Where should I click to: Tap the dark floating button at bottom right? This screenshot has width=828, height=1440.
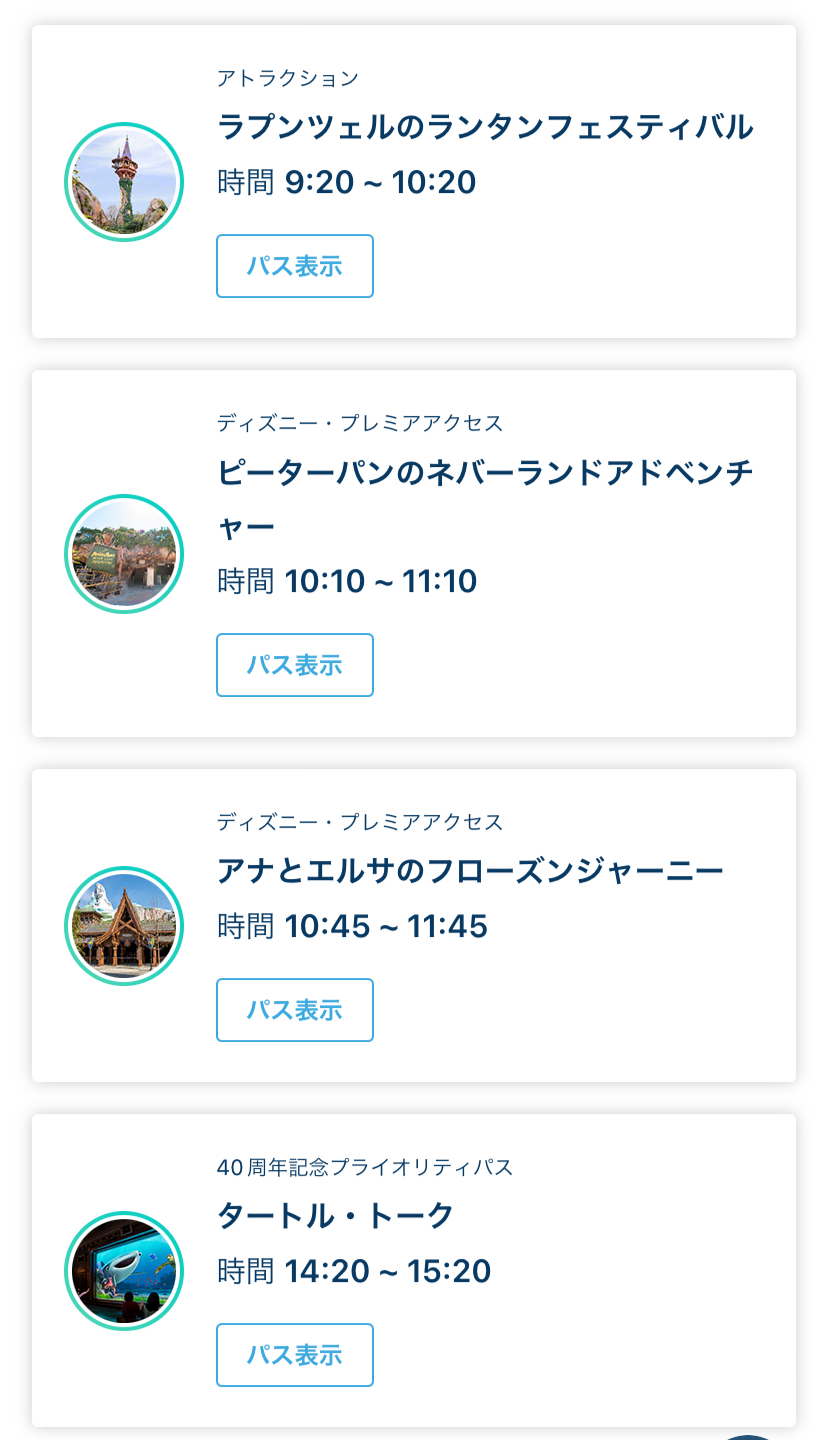[x=748, y=1436]
